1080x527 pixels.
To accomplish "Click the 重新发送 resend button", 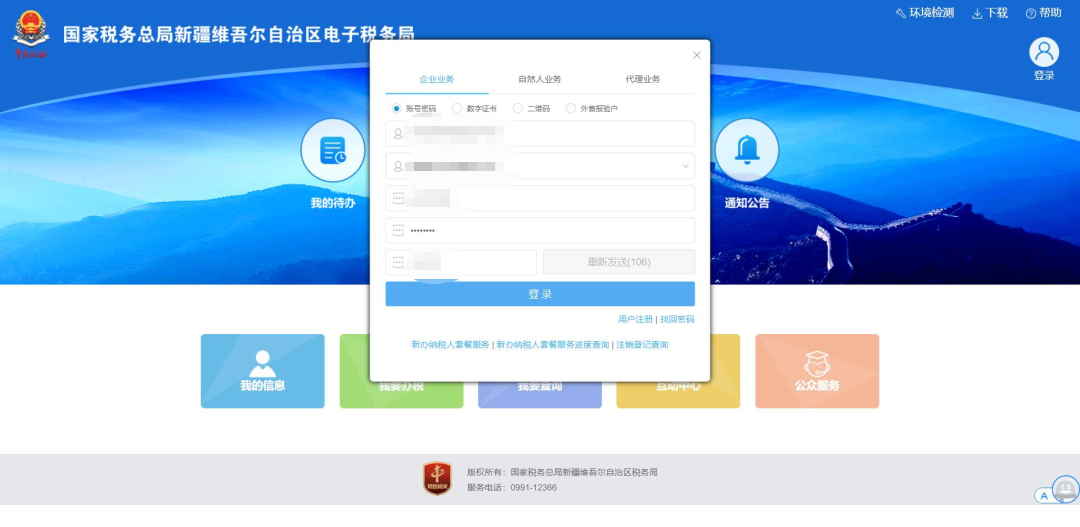I will pyautogui.click(x=619, y=262).
